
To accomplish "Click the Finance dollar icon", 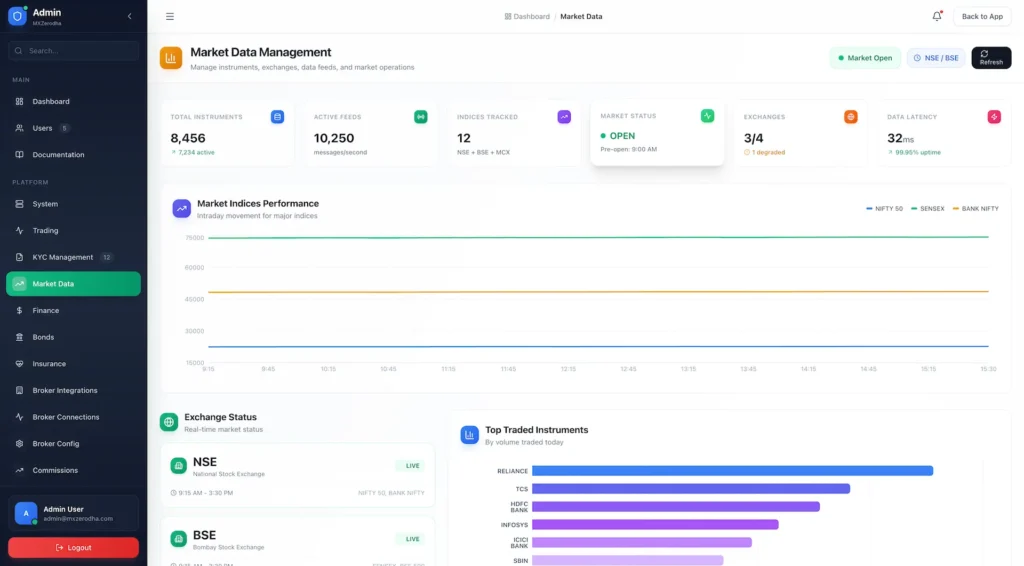I will click(x=19, y=310).
